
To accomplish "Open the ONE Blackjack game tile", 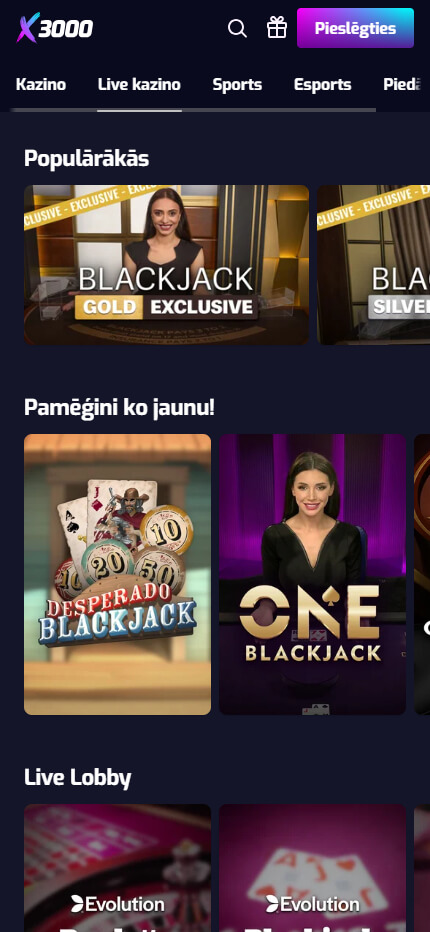I will coord(313,574).
